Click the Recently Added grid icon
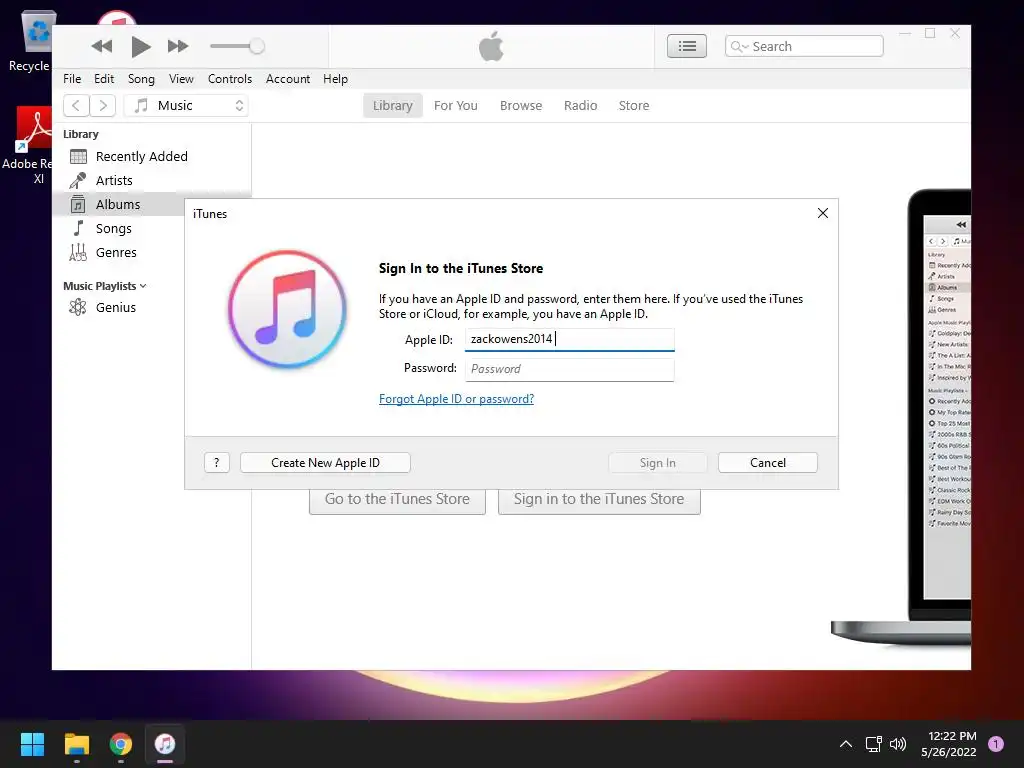This screenshot has width=1024, height=768. 78,157
